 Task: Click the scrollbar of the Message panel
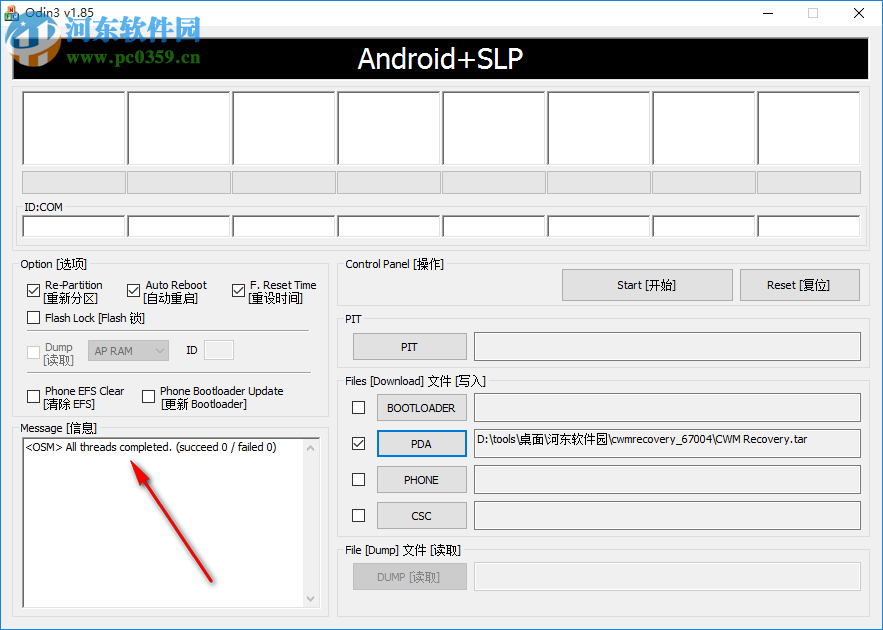coord(314,520)
